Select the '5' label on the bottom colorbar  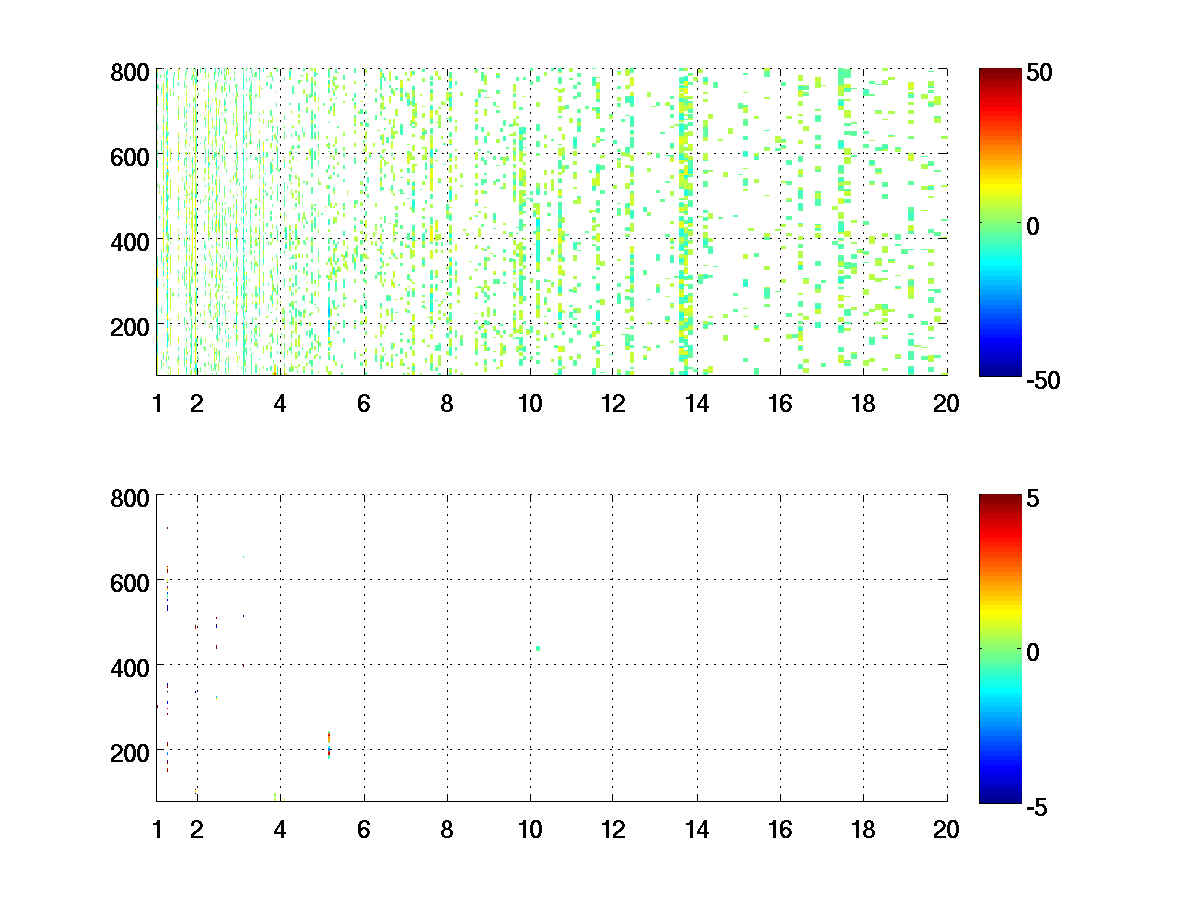[x=1034, y=497]
